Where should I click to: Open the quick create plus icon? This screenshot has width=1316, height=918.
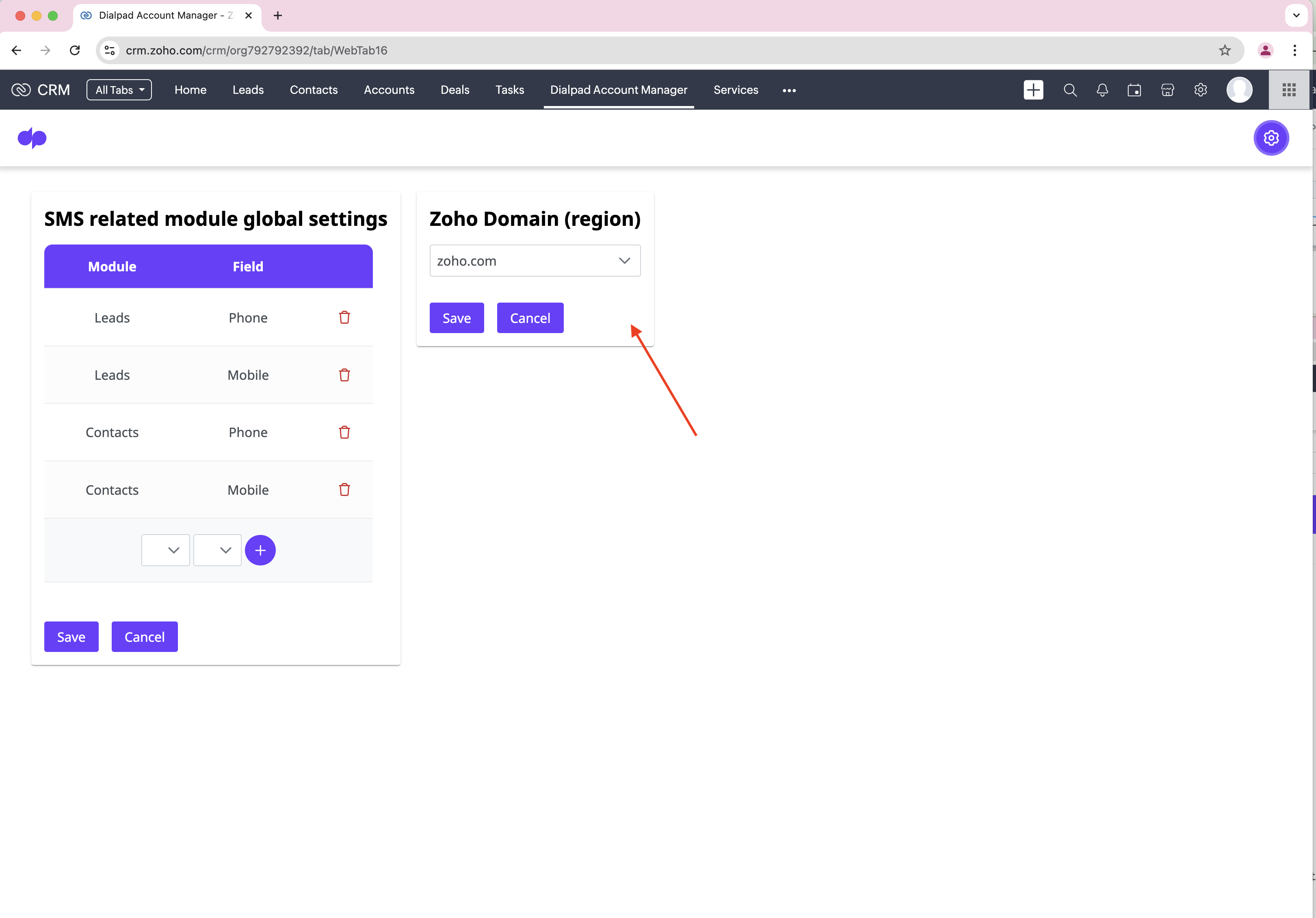click(1033, 90)
